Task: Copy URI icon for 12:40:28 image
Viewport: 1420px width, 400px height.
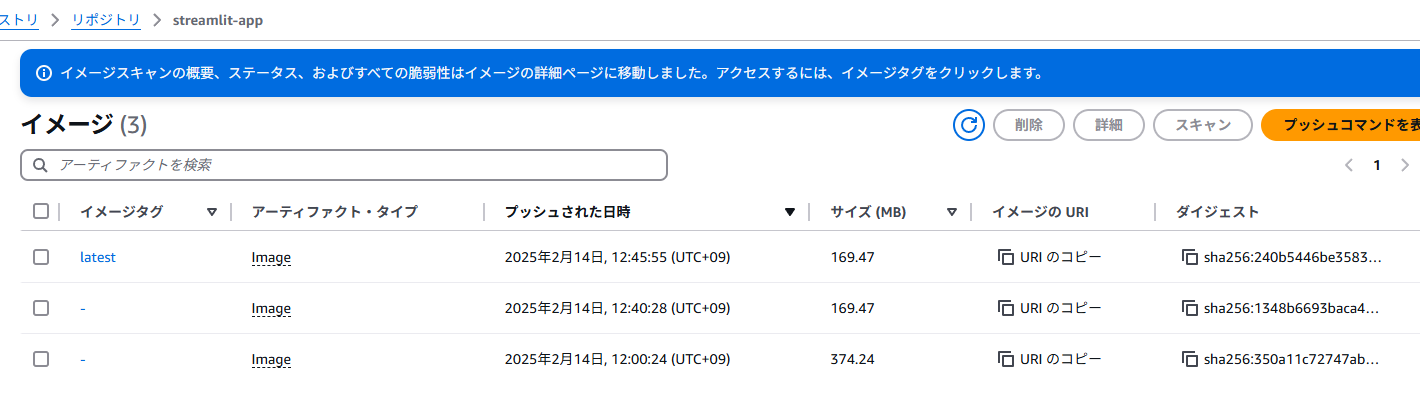Action: coord(1005,308)
